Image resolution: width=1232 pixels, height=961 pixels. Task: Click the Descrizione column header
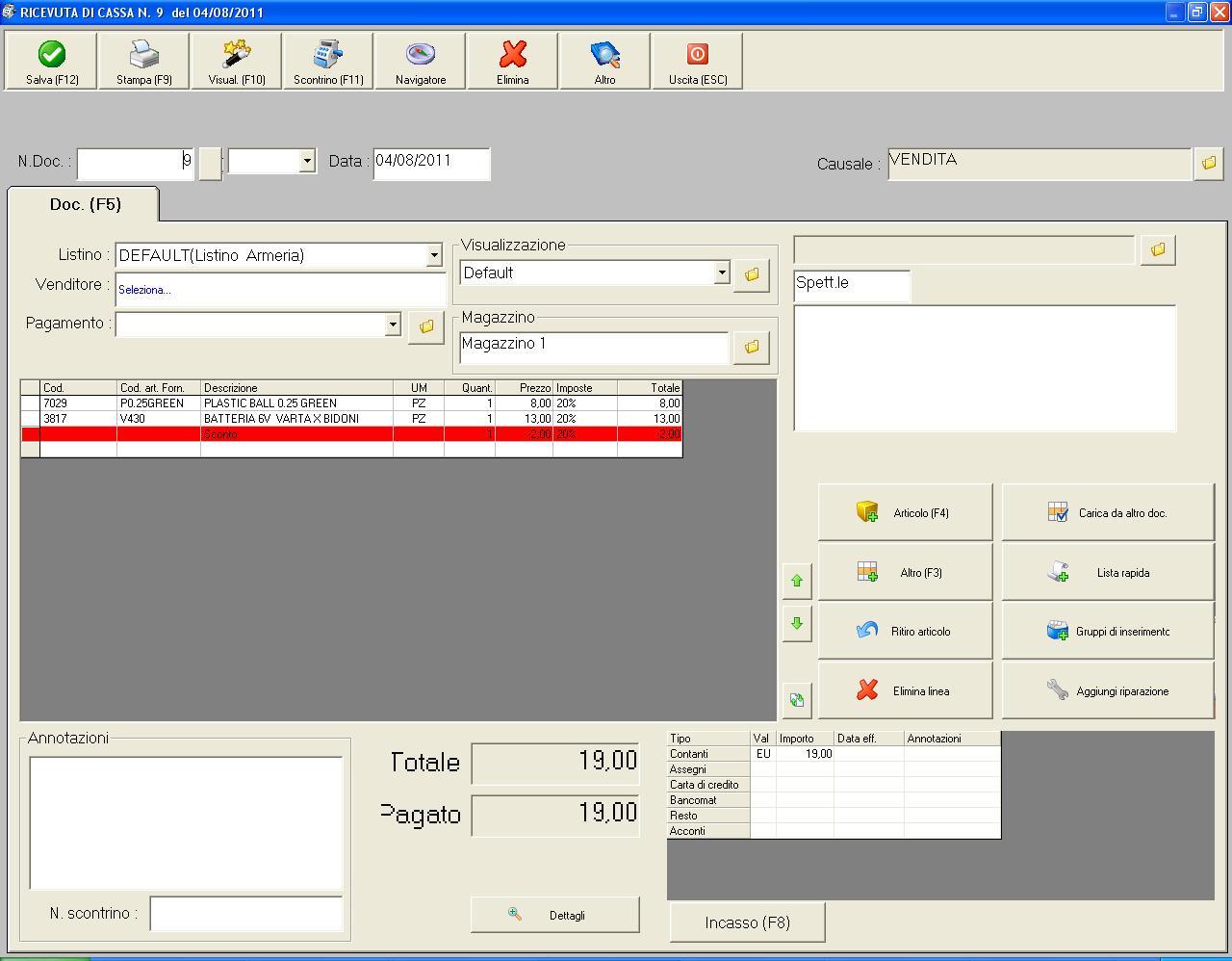tap(296, 388)
